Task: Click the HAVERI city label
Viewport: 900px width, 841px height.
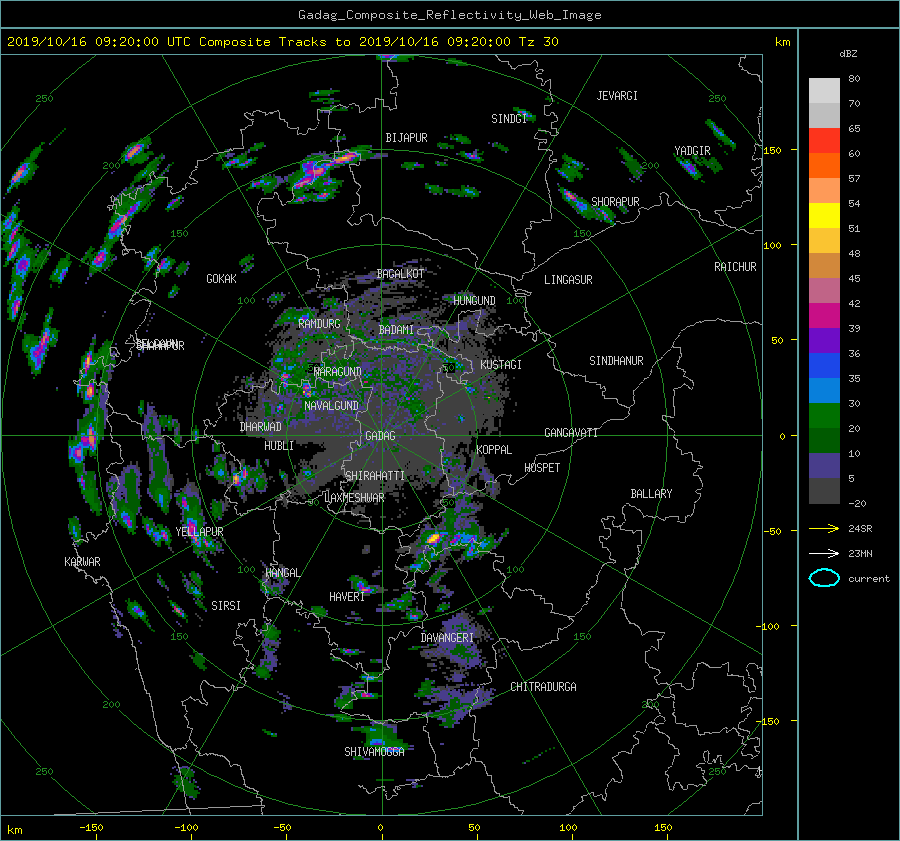Action: click(347, 598)
